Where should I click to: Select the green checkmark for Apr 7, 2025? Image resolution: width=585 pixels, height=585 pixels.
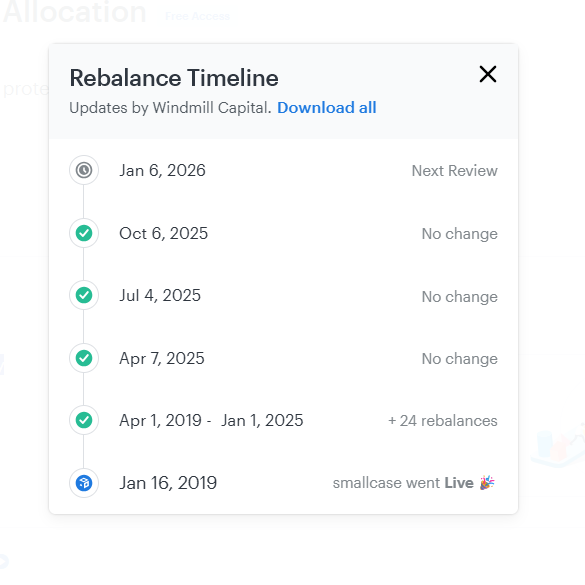84,358
